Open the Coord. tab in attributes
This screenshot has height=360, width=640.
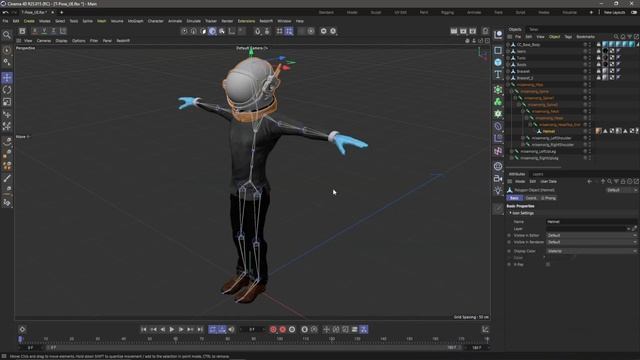click(531, 198)
